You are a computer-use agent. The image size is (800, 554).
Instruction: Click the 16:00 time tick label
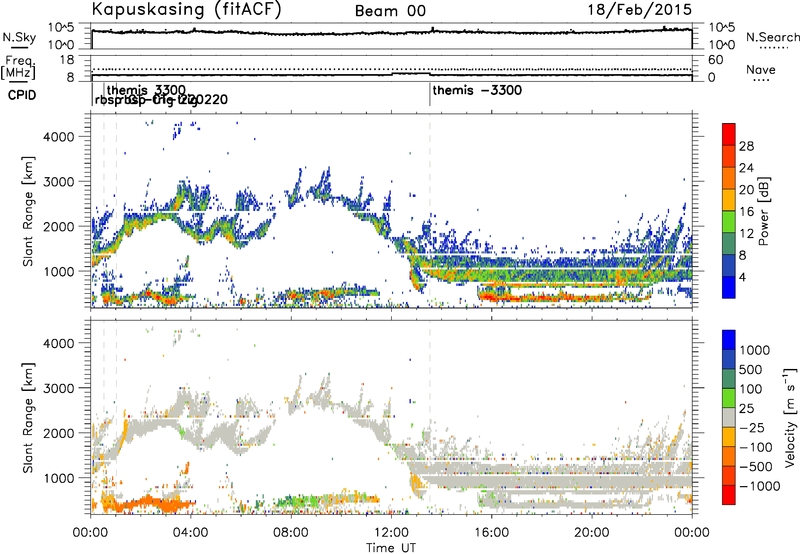pos(491,533)
